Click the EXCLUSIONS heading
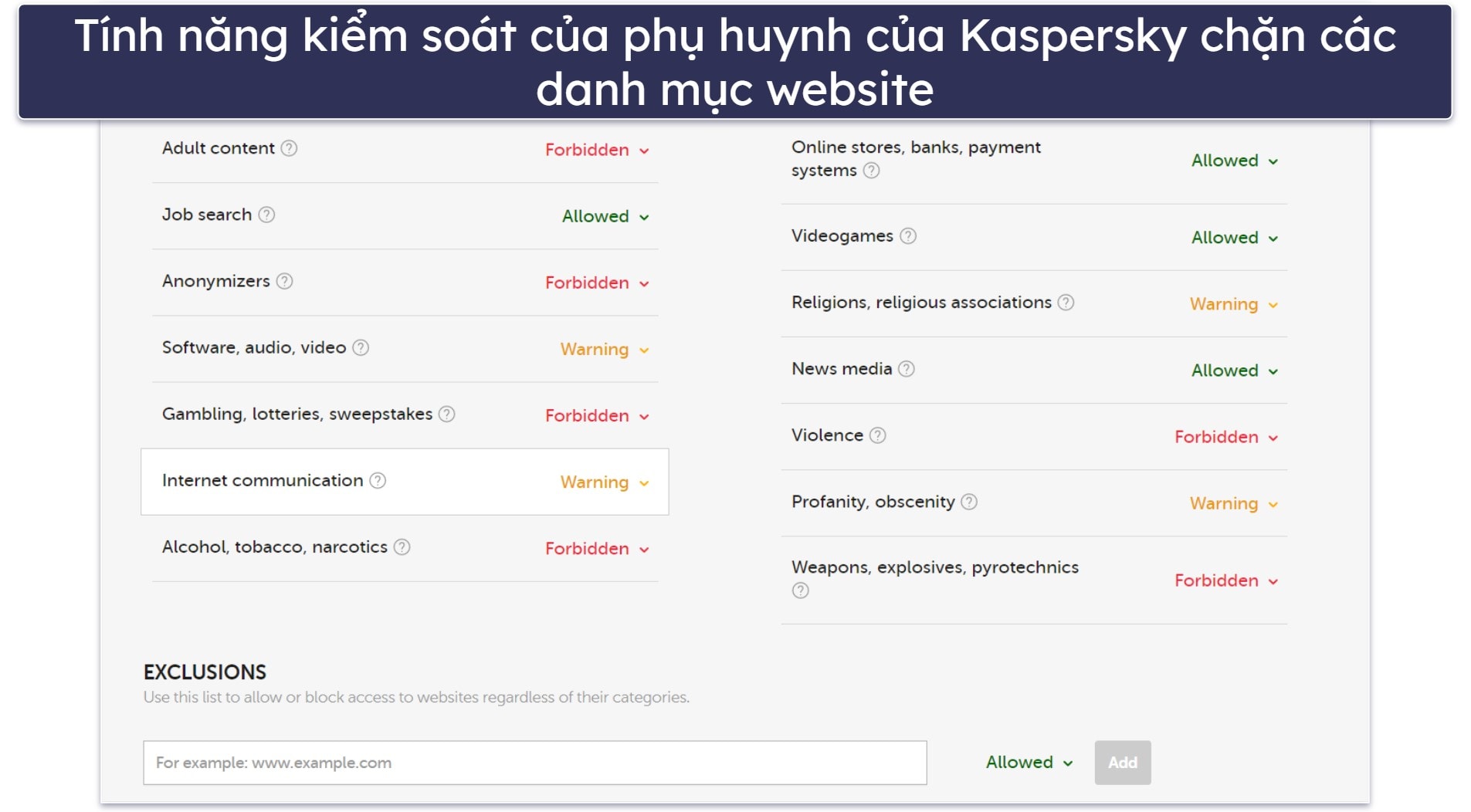The height and width of the screenshot is (812, 1471). 205,672
